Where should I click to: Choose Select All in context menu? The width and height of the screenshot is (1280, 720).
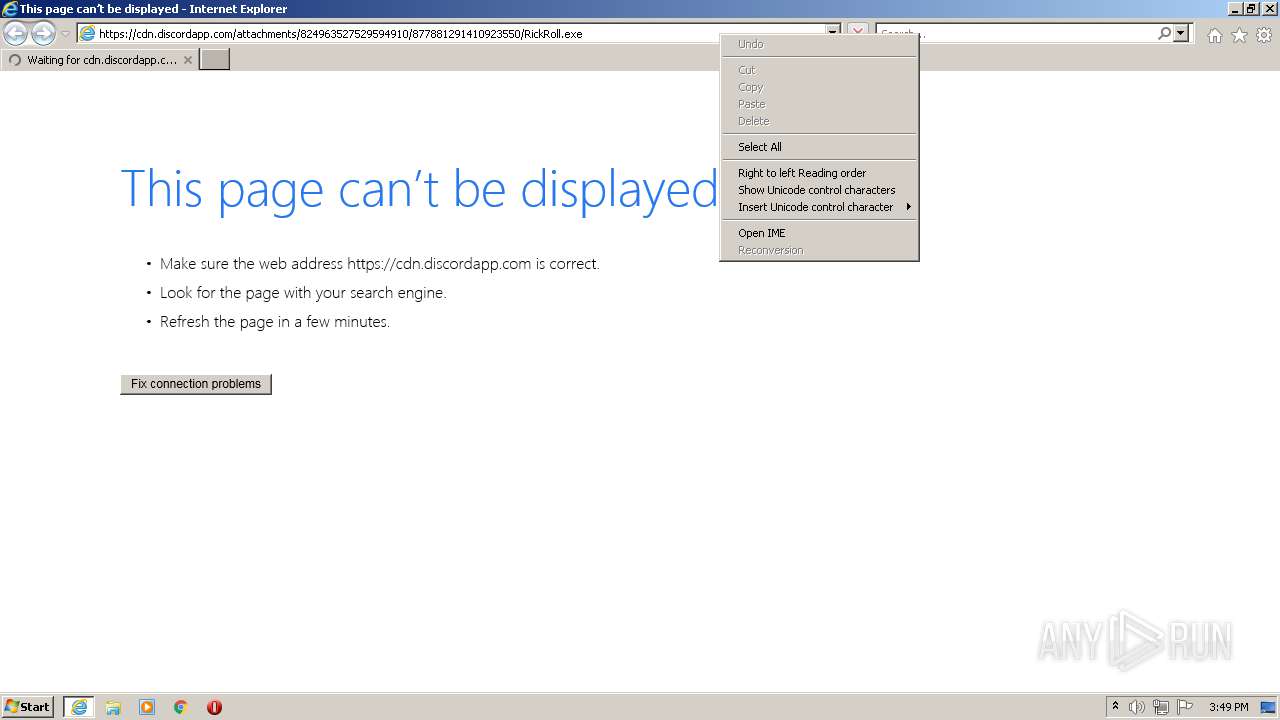(x=819, y=147)
